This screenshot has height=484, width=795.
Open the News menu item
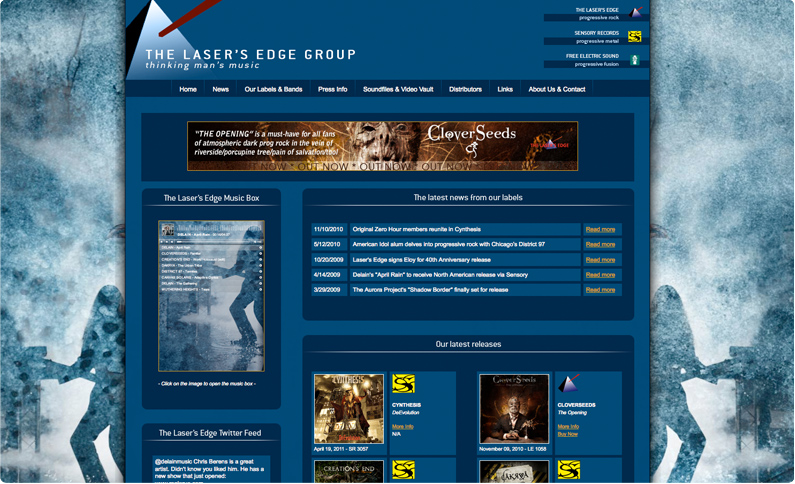(x=220, y=89)
